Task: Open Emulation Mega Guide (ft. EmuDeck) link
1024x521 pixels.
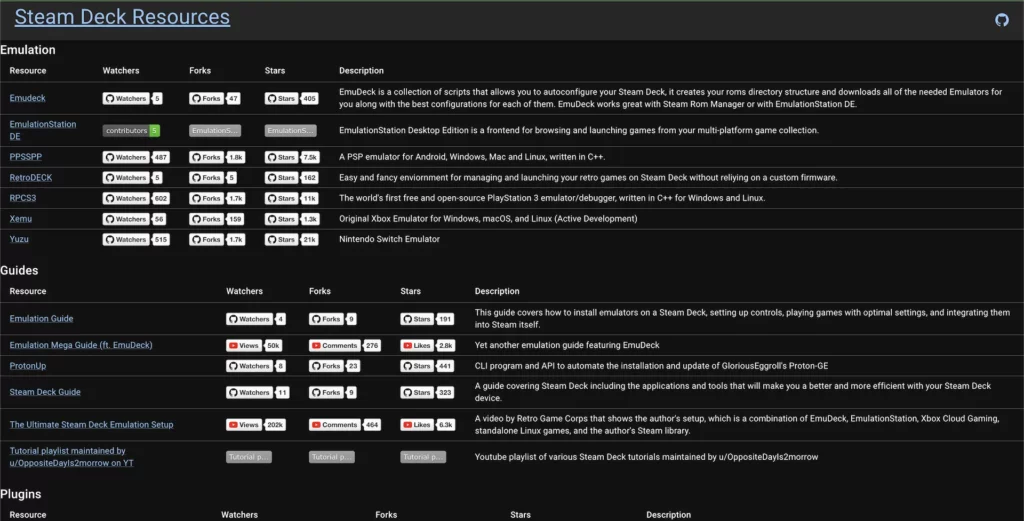Action: point(81,345)
